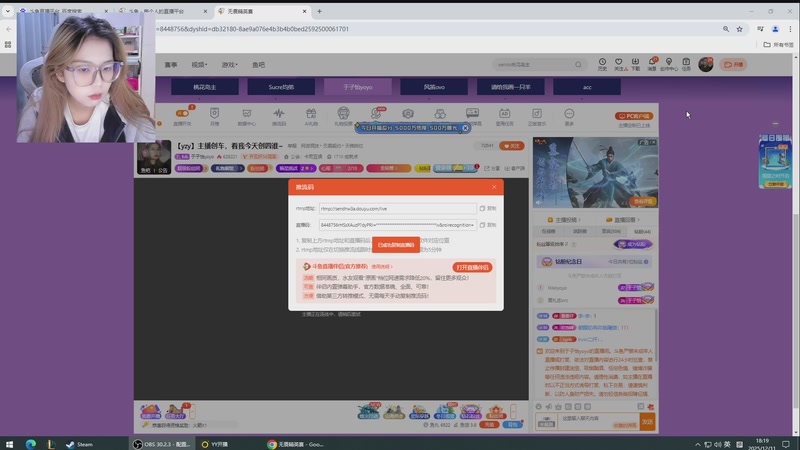800x450 pixels.
Task: Click the 充值 recharge button
Action: pos(489,424)
